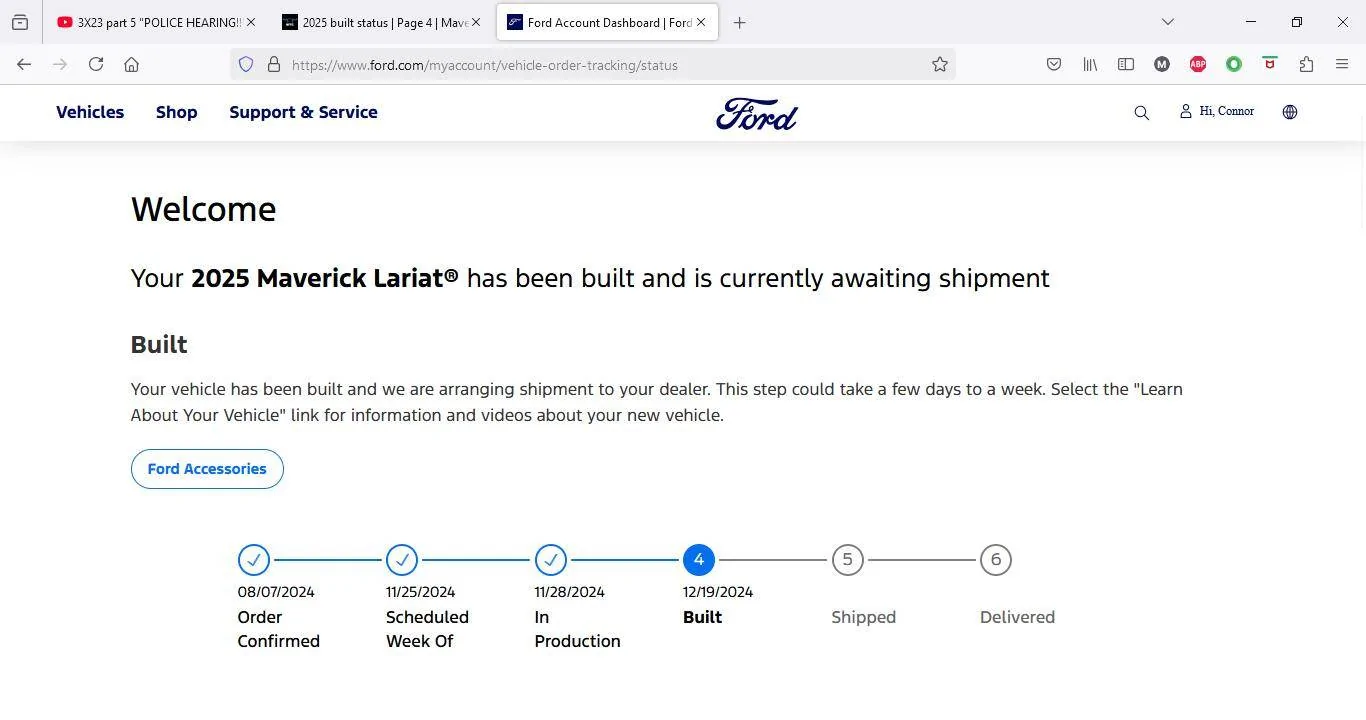Switch to the 2025 built status tab

382,22
